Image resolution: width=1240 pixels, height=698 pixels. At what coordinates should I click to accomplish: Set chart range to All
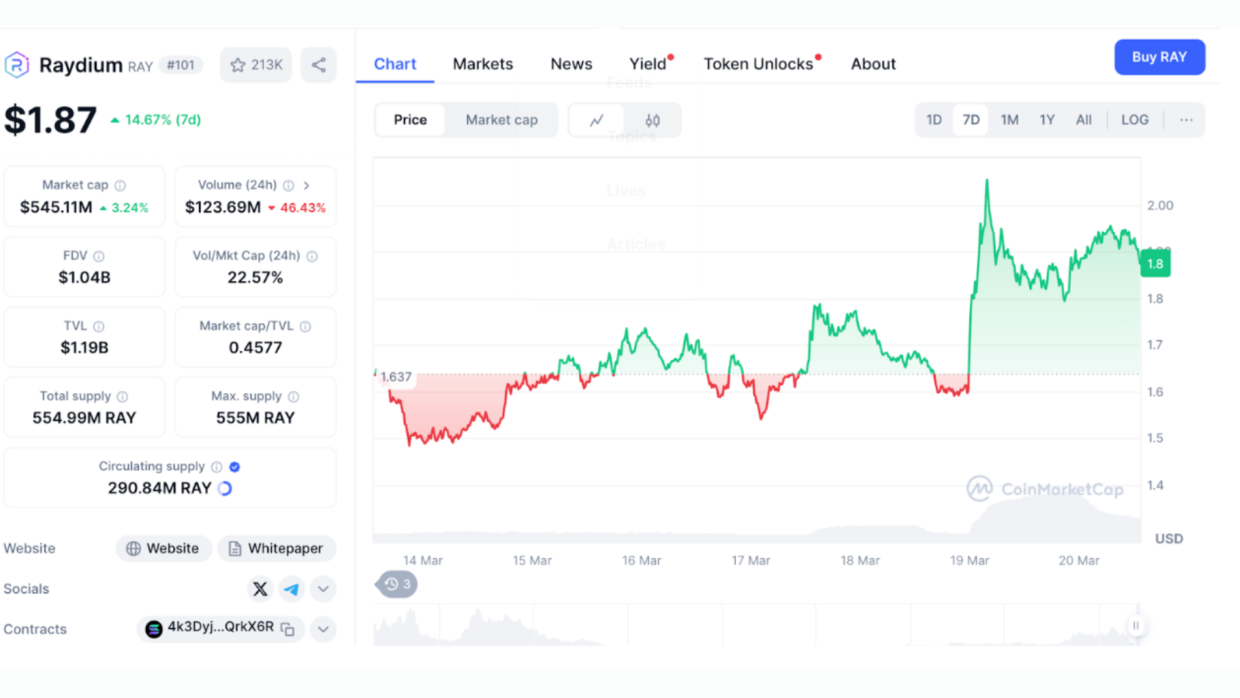(x=1084, y=120)
